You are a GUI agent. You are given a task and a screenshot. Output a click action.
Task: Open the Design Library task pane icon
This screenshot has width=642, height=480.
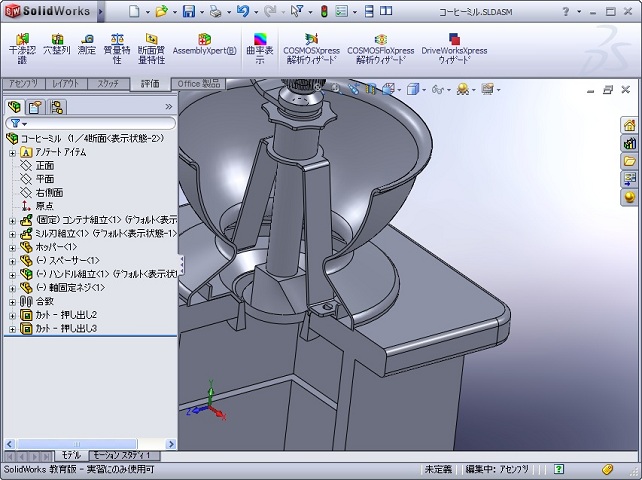coord(629,143)
